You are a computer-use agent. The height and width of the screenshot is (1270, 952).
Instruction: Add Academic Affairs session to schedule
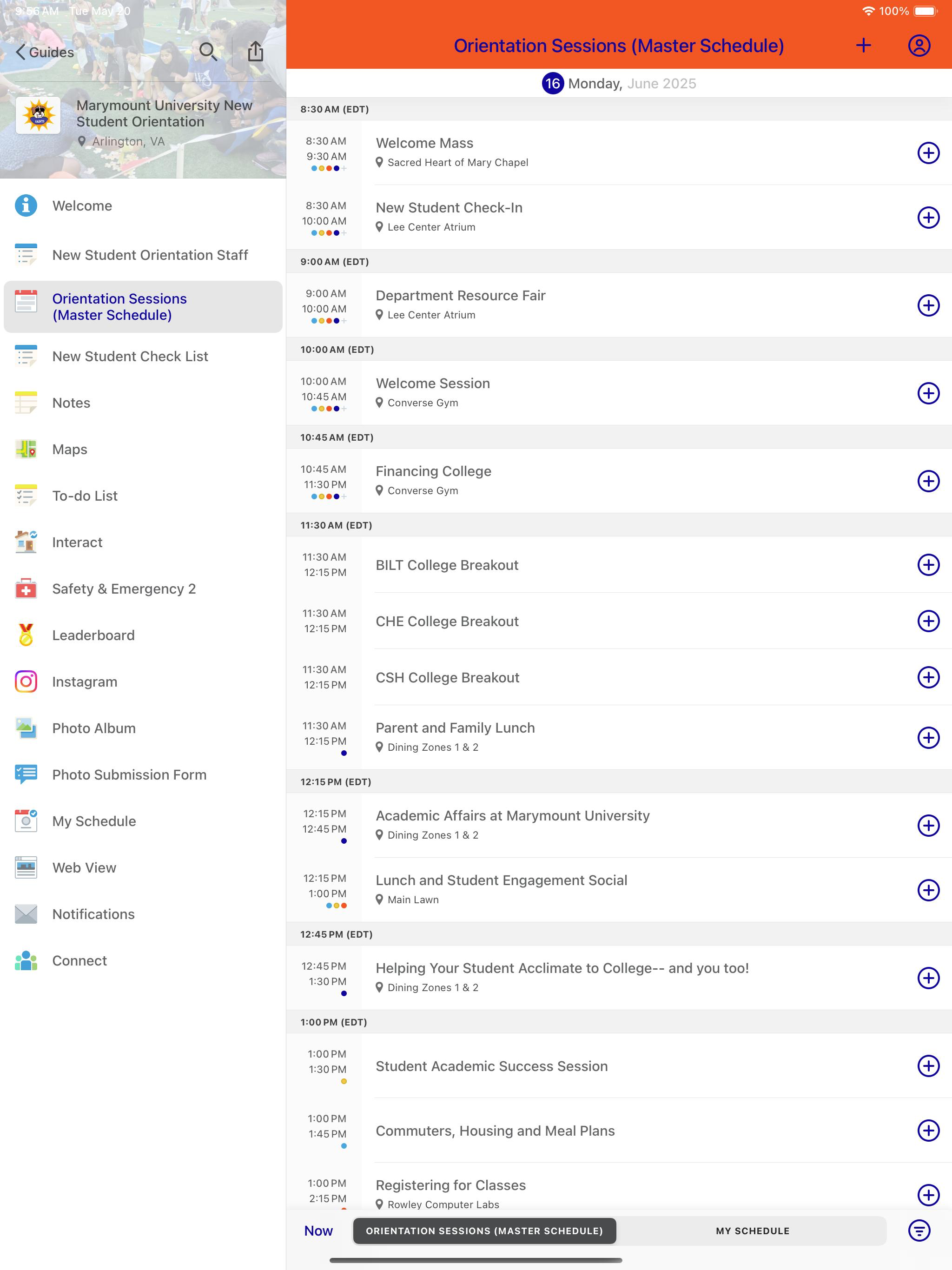(x=928, y=826)
